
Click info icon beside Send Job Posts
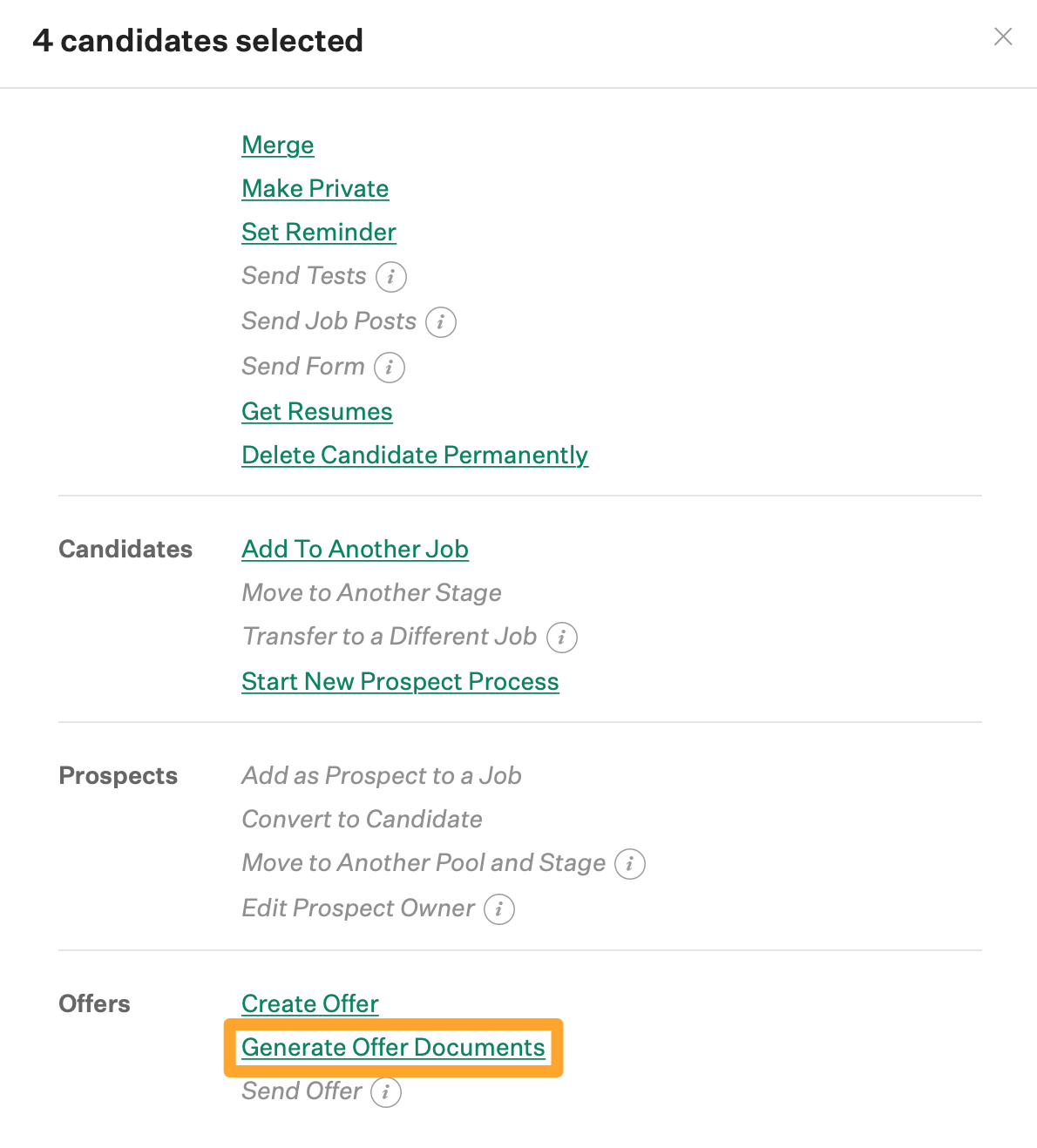click(441, 322)
